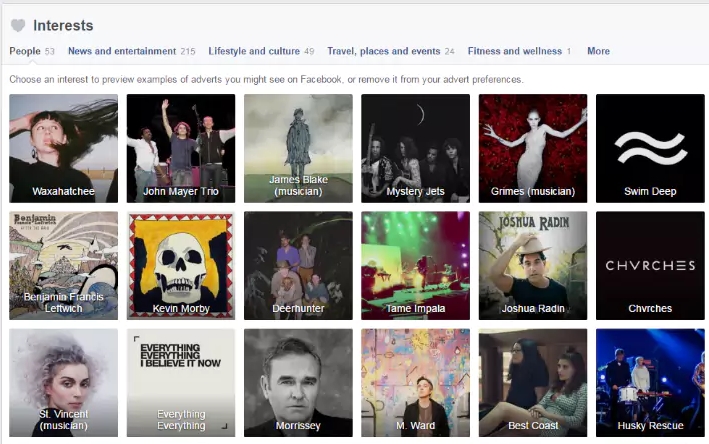Select the Fitness and wellness tab
The width and height of the screenshot is (709, 444).
(x=519, y=51)
